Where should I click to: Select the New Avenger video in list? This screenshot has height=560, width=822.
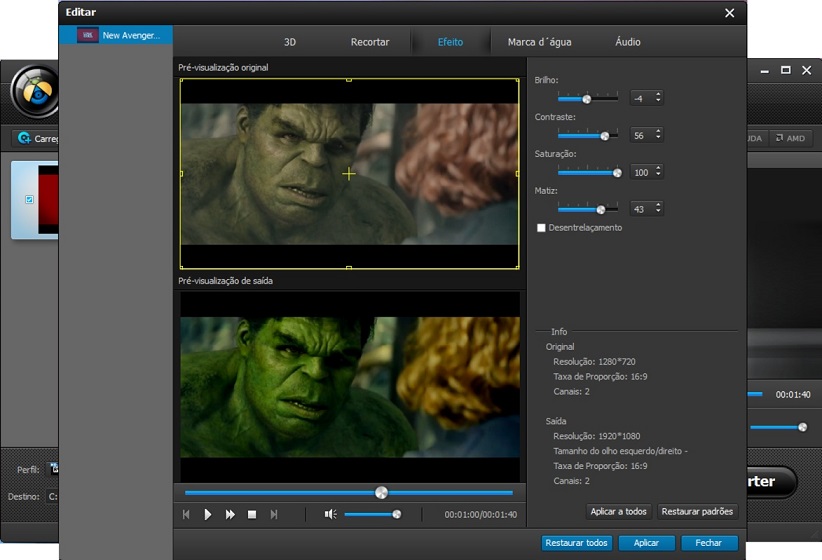click(118, 35)
